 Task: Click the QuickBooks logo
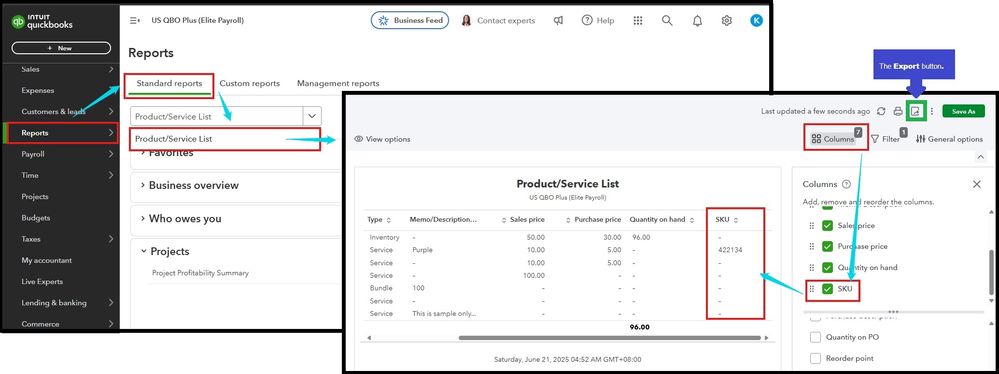click(x=42, y=22)
